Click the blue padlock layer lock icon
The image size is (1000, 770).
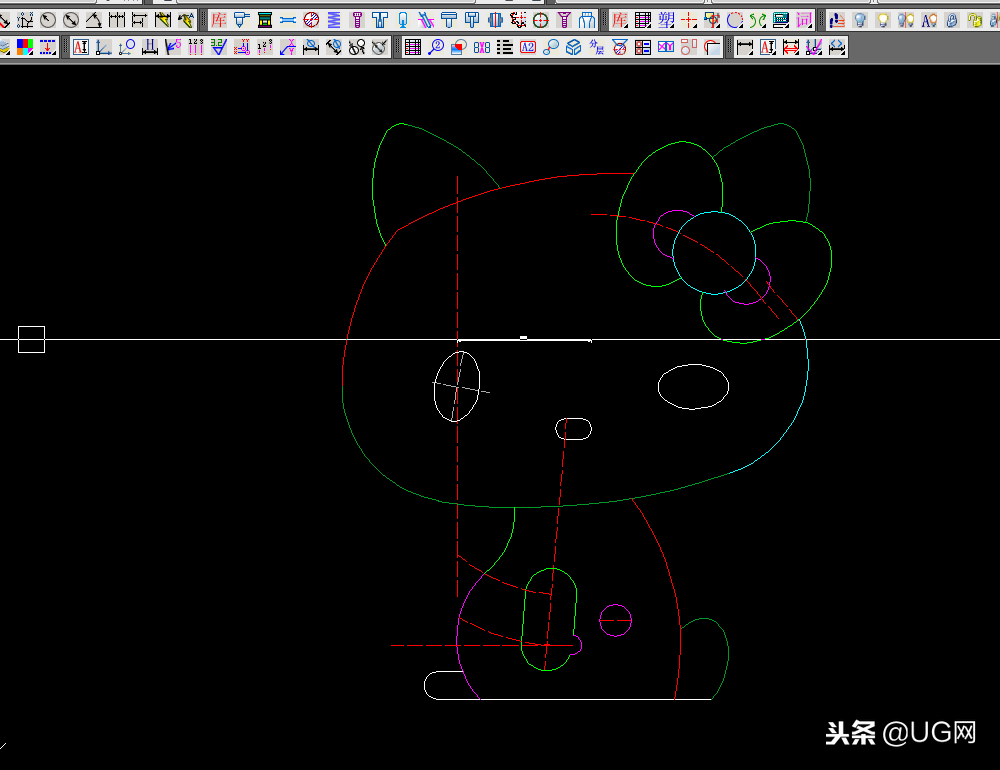pos(952,20)
